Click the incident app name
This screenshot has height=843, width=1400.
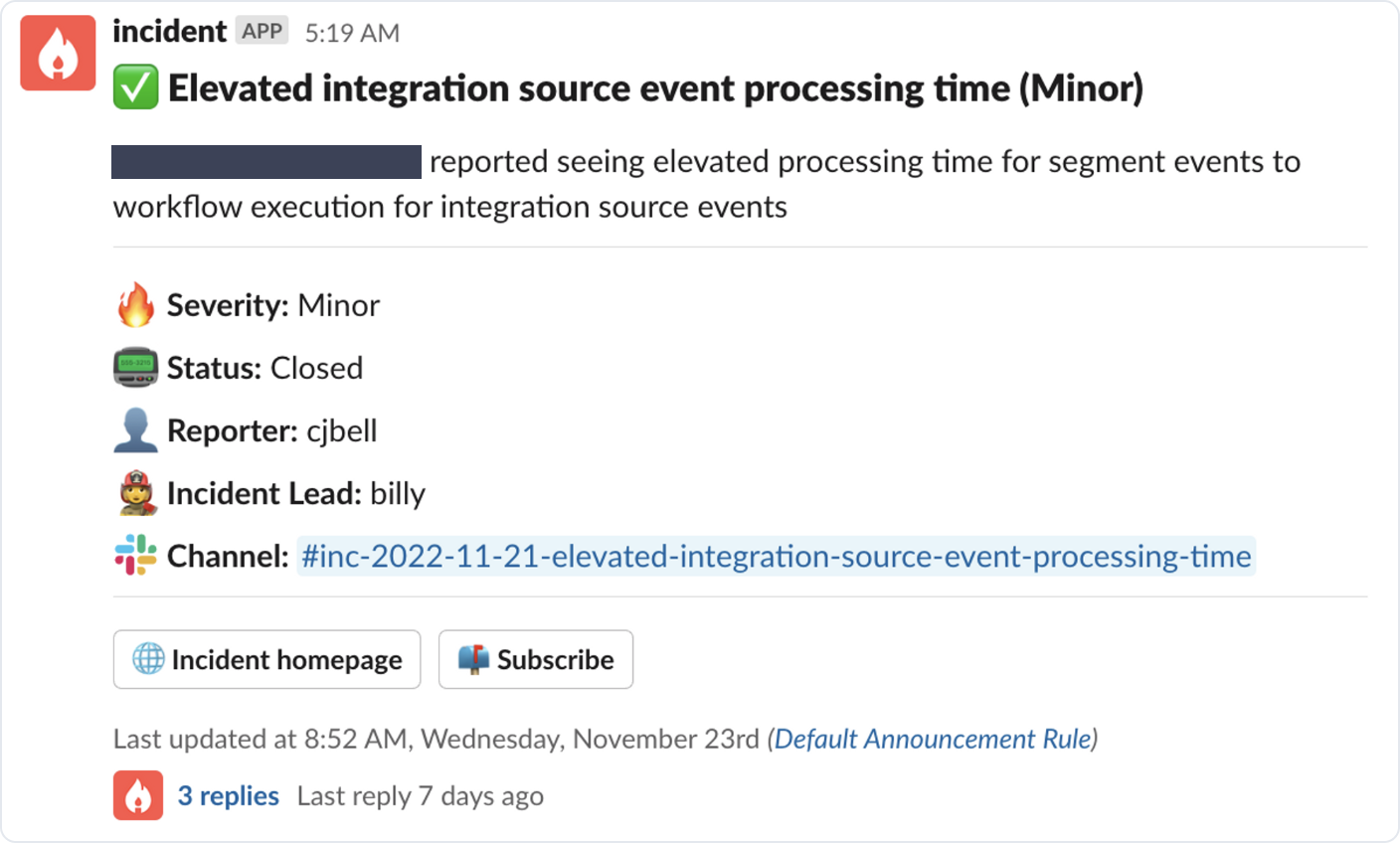[x=169, y=32]
